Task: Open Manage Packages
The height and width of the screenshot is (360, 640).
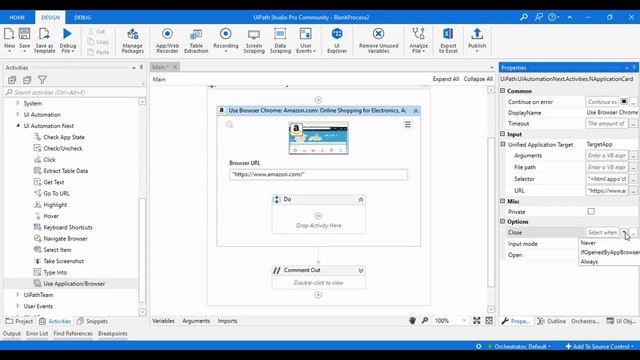Action: [133, 40]
